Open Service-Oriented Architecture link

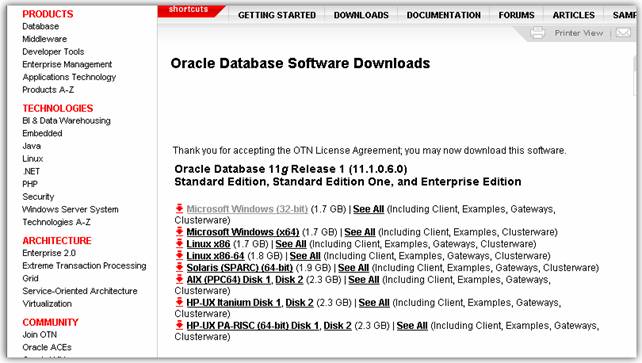click(80, 291)
